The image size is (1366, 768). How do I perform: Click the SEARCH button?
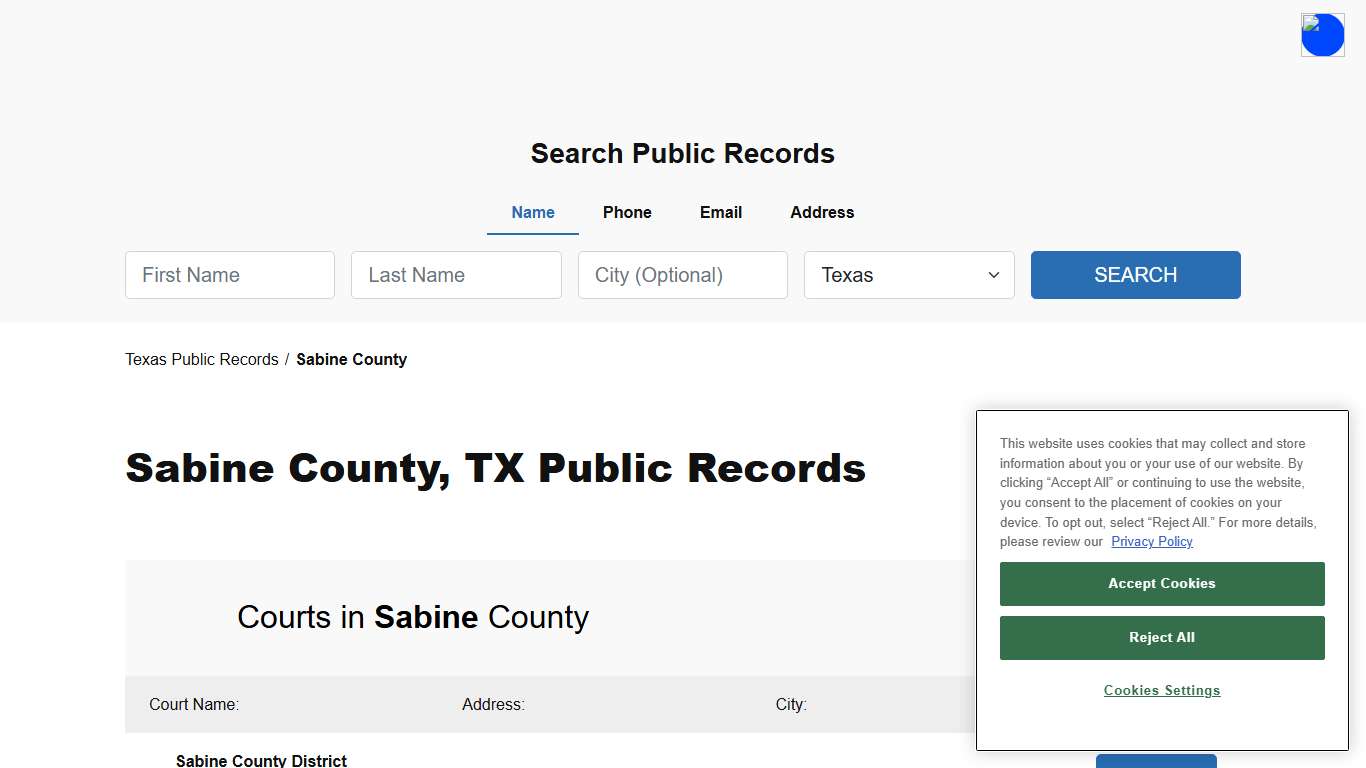click(x=1135, y=275)
